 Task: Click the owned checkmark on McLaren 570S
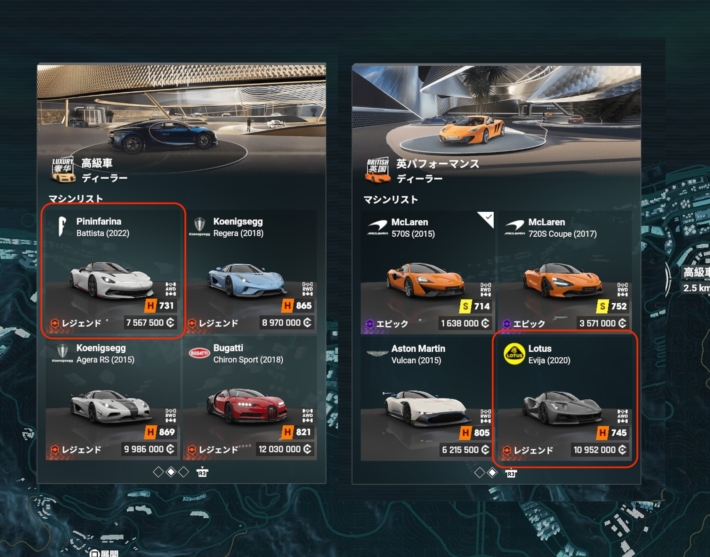[x=487, y=219]
